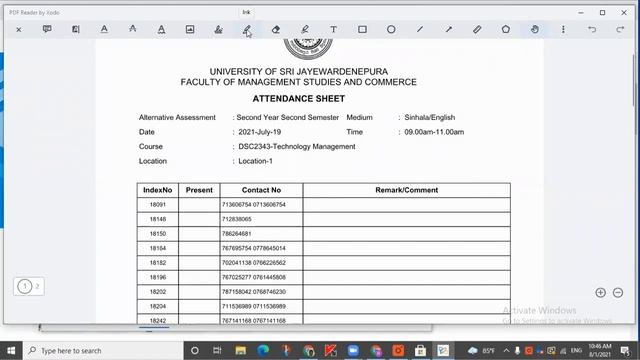Screen dimensions: 640x360
Task: Select the polygon shape tool
Action: pyautogui.click(x=506, y=29)
